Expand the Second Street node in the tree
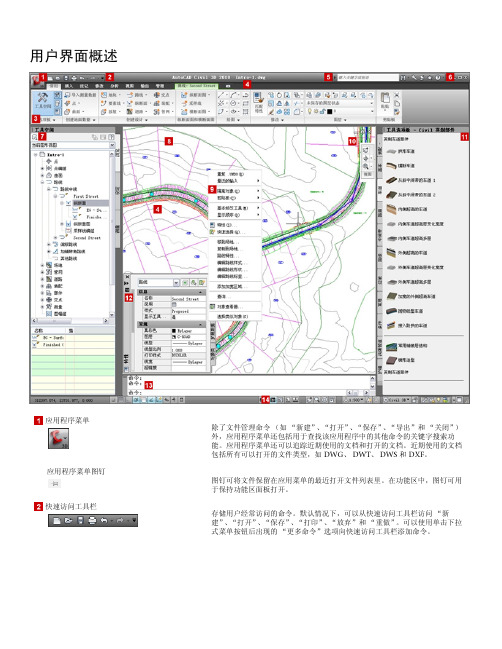 55,238
